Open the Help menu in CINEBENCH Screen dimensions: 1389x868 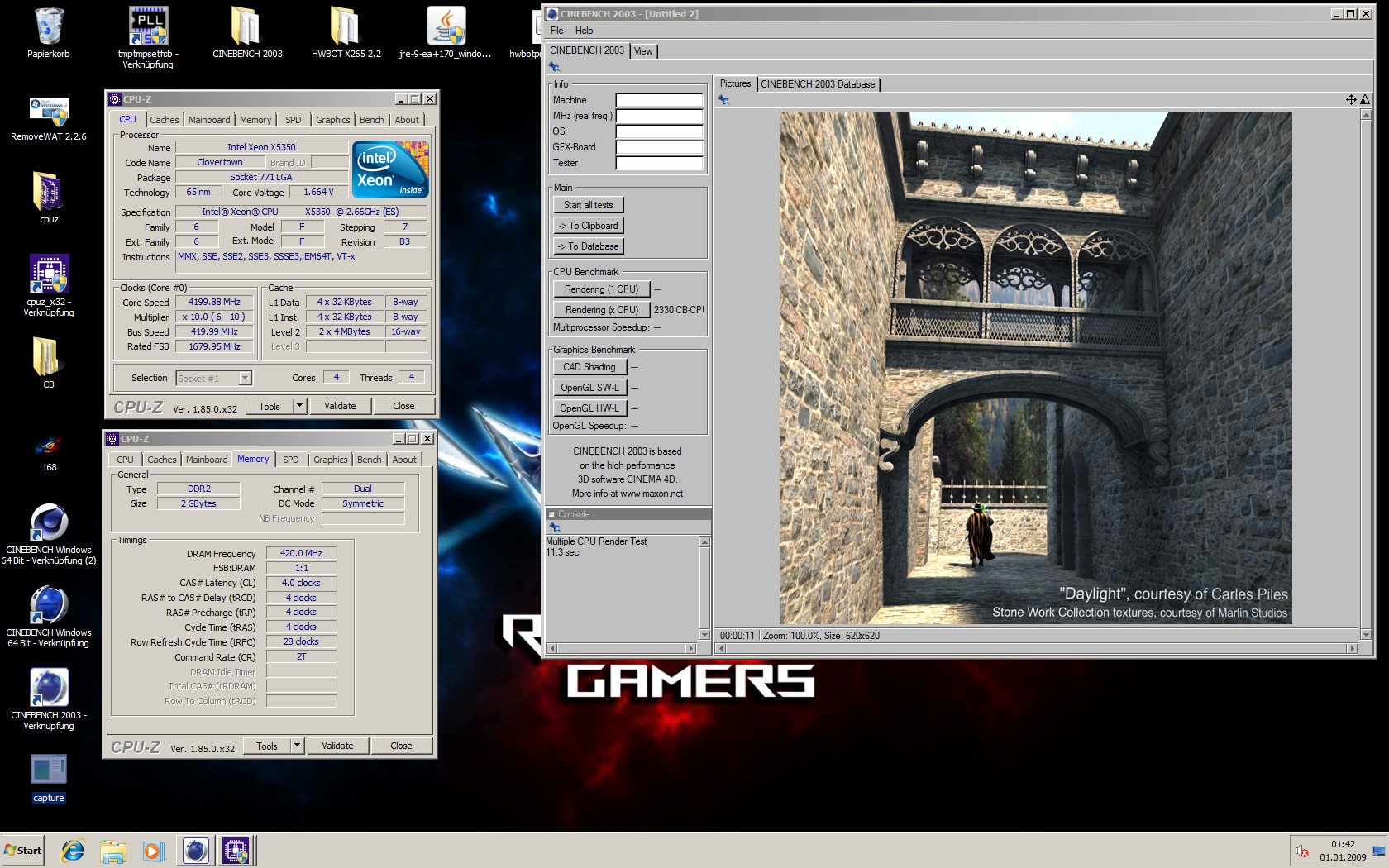tap(584, 31)
